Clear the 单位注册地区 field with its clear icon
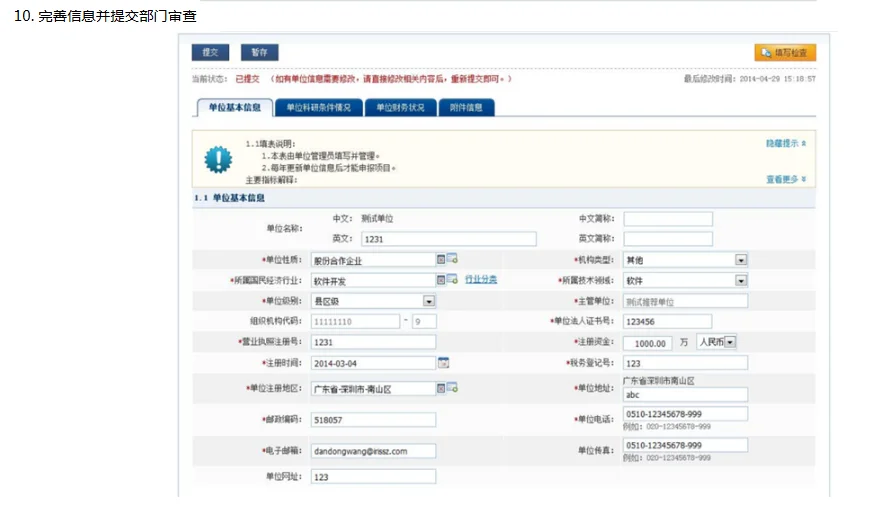Viewport: 871px width, 524px height. click(440, 388)
